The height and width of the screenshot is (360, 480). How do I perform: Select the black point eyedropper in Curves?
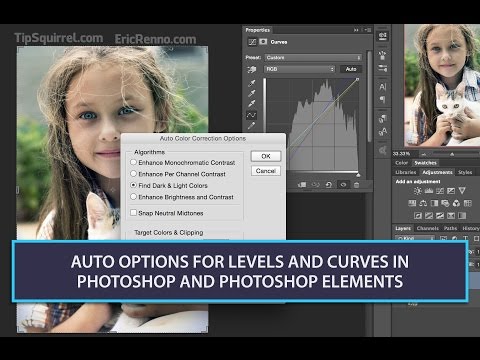[252, 83]
